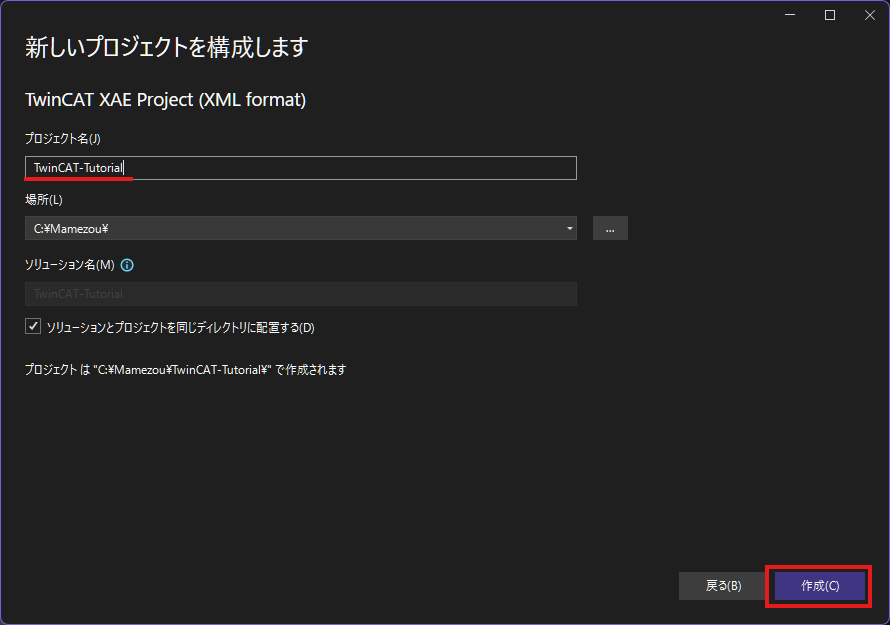Click the project creation path summary text

click(185, 369)
